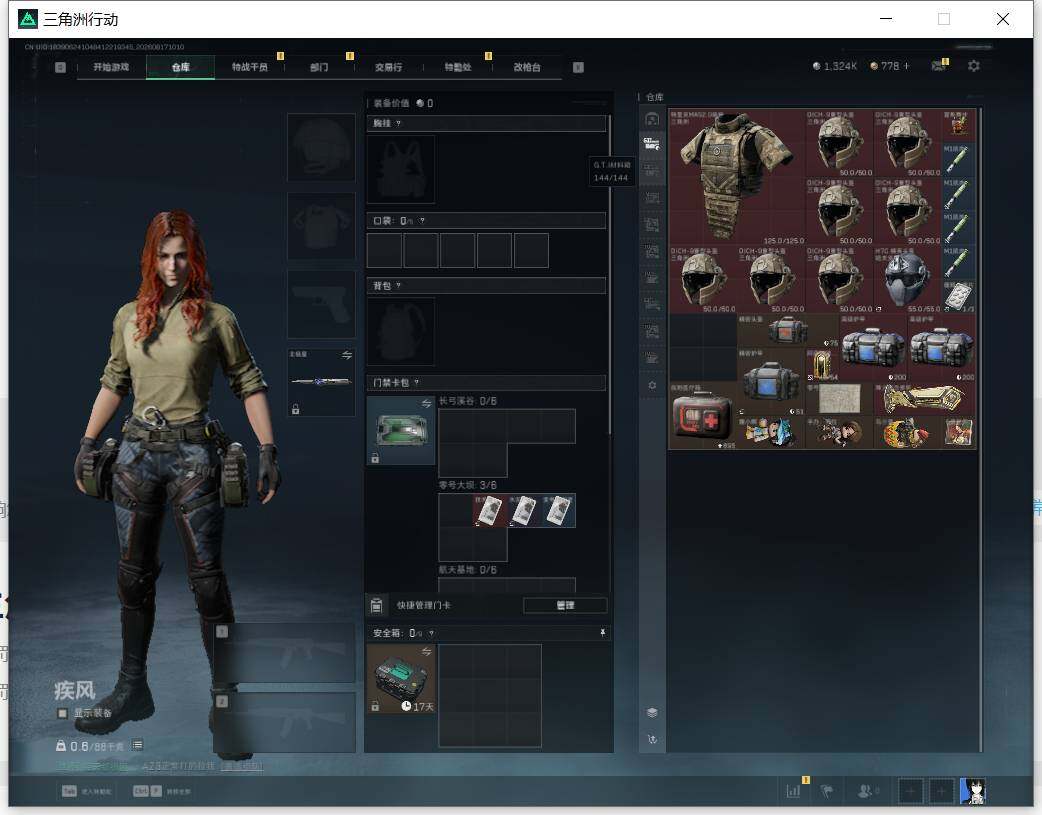This screenshot has width=1042, height=815.
Task: Click the 管理 keycard management button
Action: 565,605
